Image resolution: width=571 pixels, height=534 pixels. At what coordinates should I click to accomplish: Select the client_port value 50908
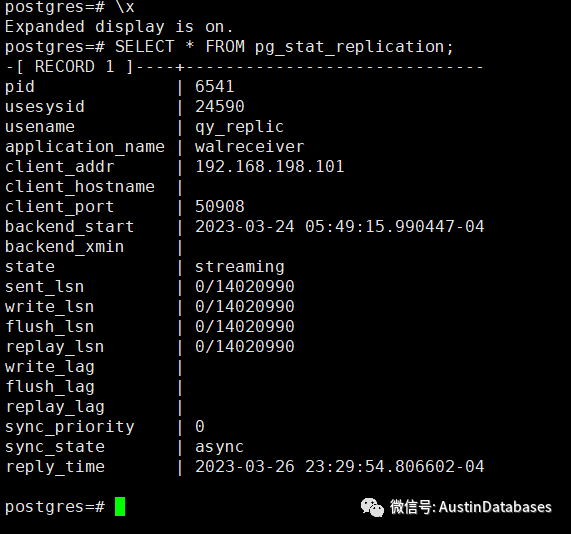click(x=220, y=207)
